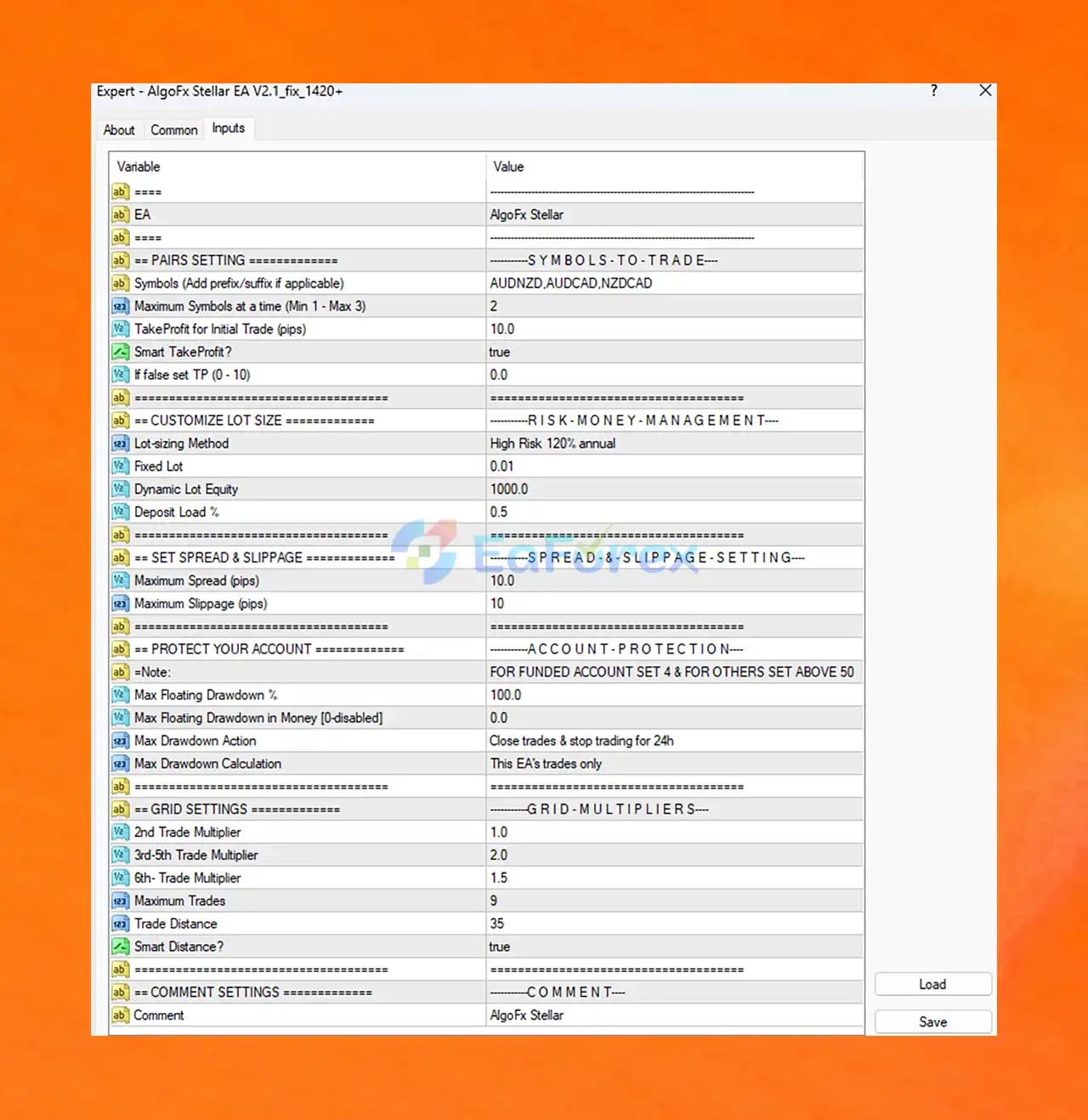Click the Save button

(x=932, y=1021)
